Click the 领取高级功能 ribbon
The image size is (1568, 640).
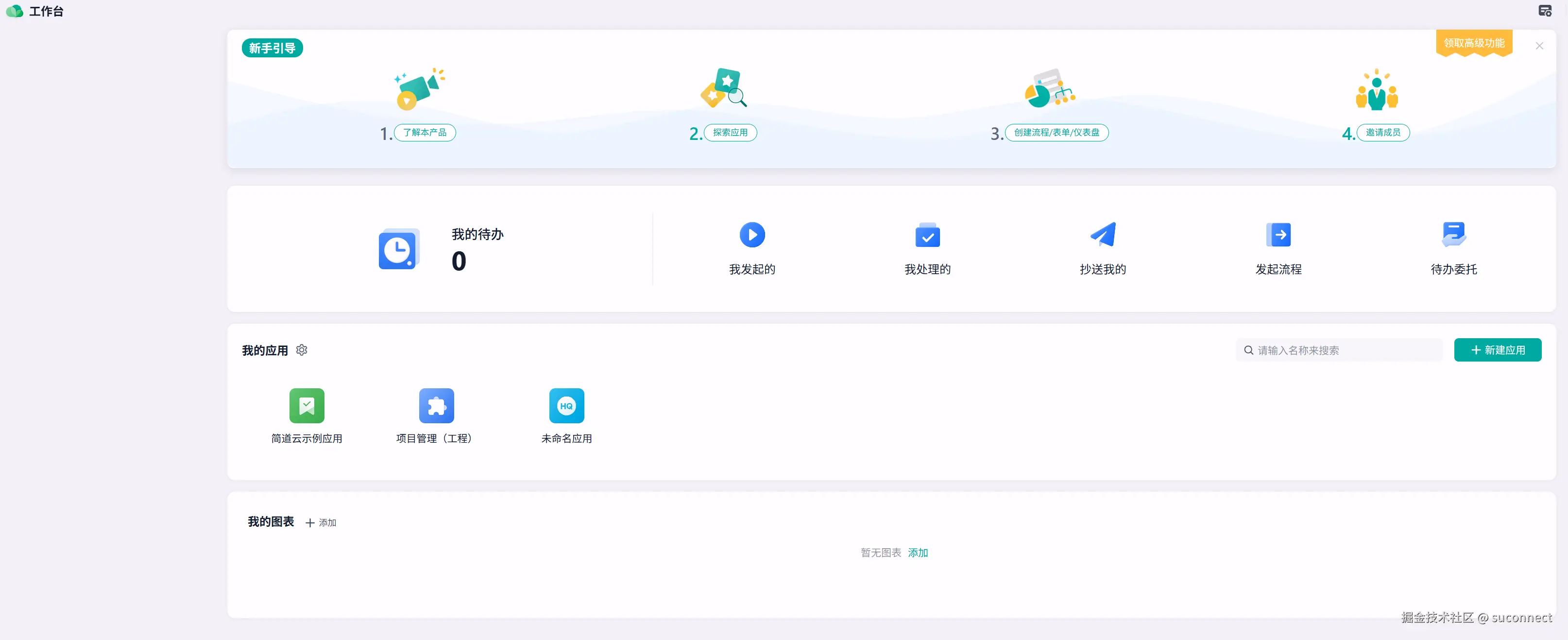coord(1474,43)
